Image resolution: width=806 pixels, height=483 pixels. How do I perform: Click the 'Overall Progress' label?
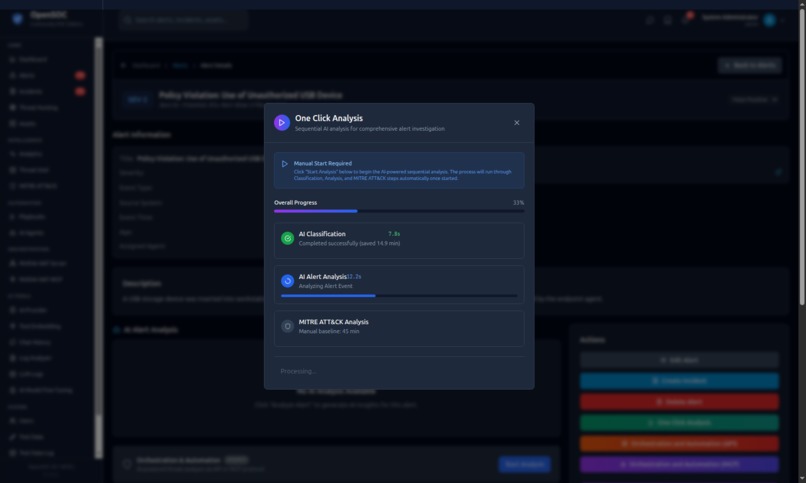click(x=295, y=203)
